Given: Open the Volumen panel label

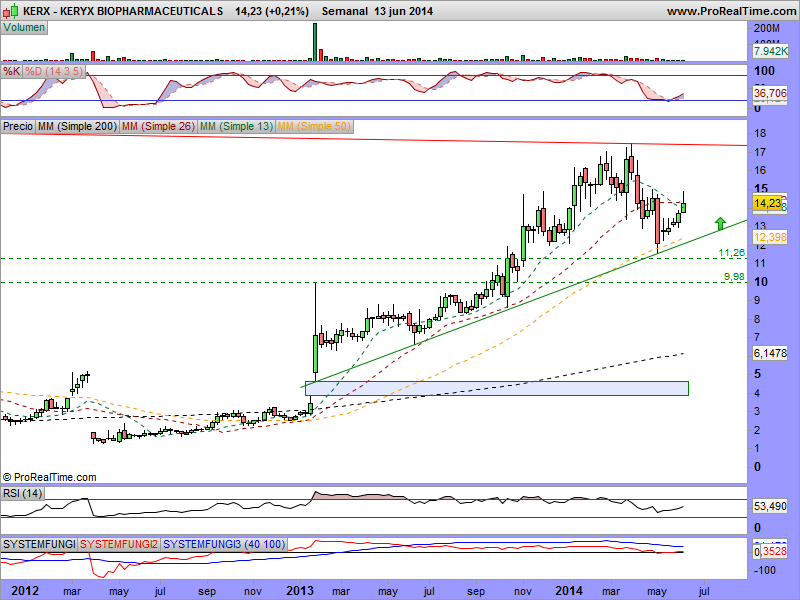Looking at the screenshot, I should coord(24,28).
